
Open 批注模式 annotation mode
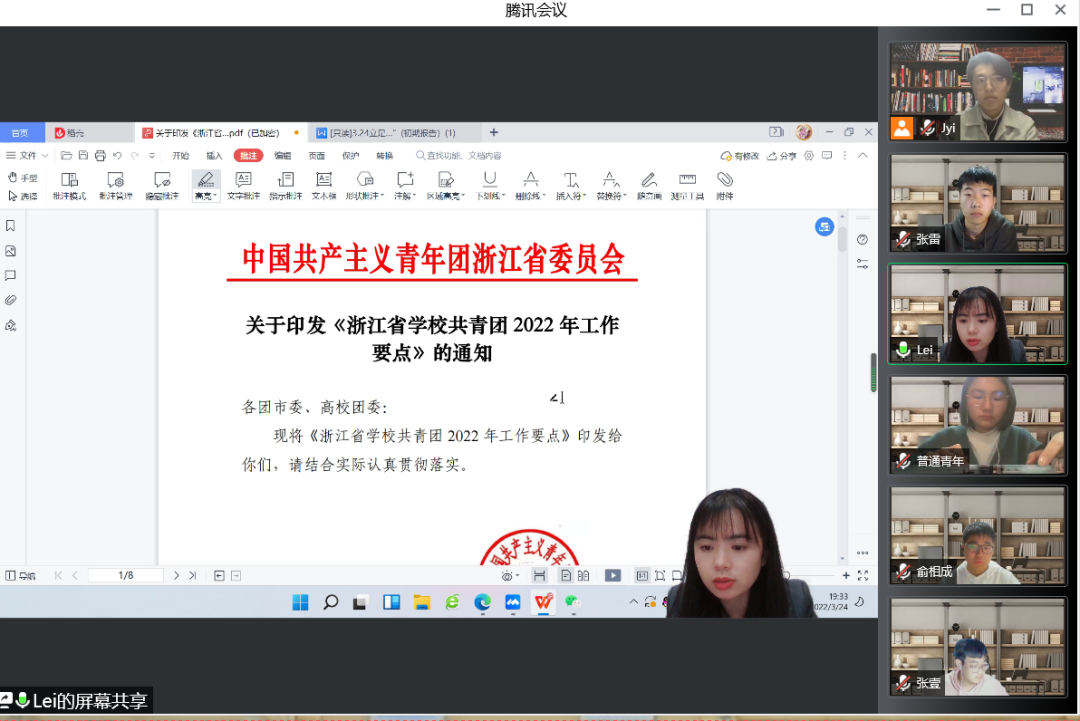(69, 186)
